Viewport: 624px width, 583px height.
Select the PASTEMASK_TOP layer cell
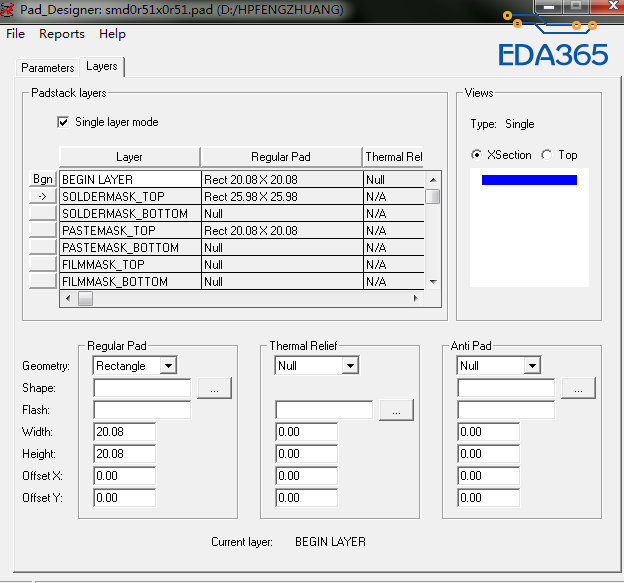click(x=130, y=230)
